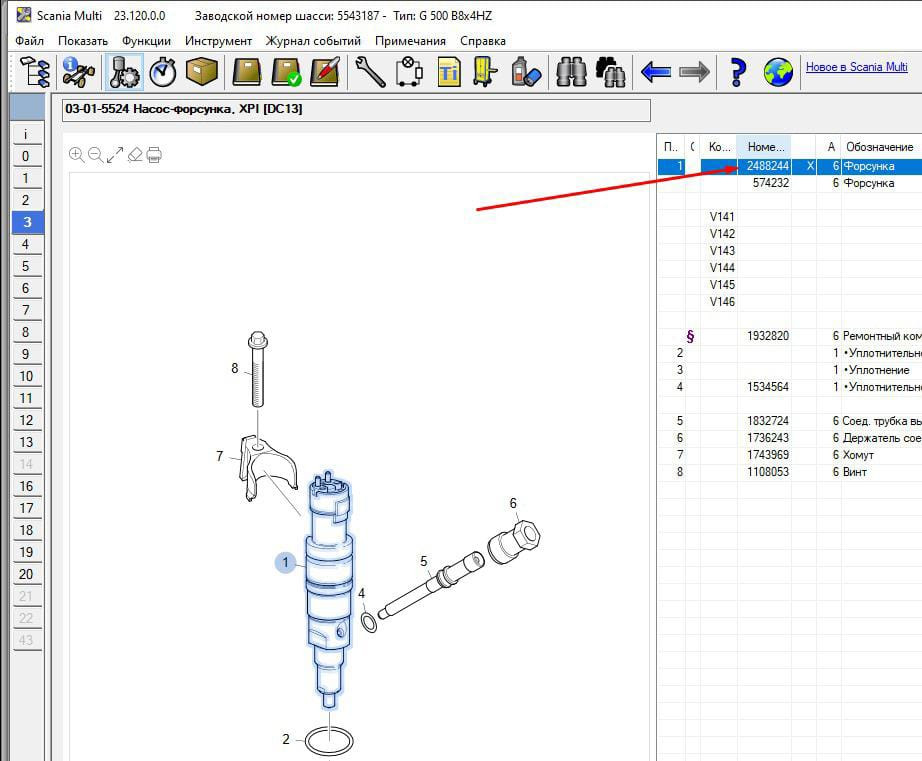The height and width of the screenshot is (761, 922).
Task: Click the wrench tools icon
Action: pos(369,72)
